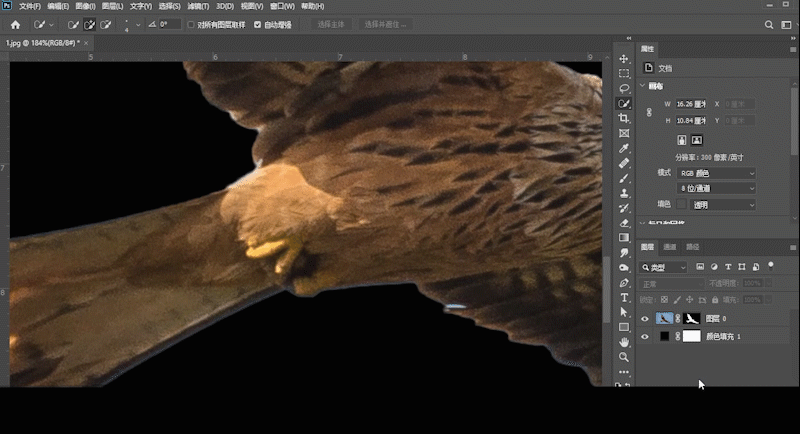Switch to the 通道 tab
Screen dimensions: 800x434
670,247
